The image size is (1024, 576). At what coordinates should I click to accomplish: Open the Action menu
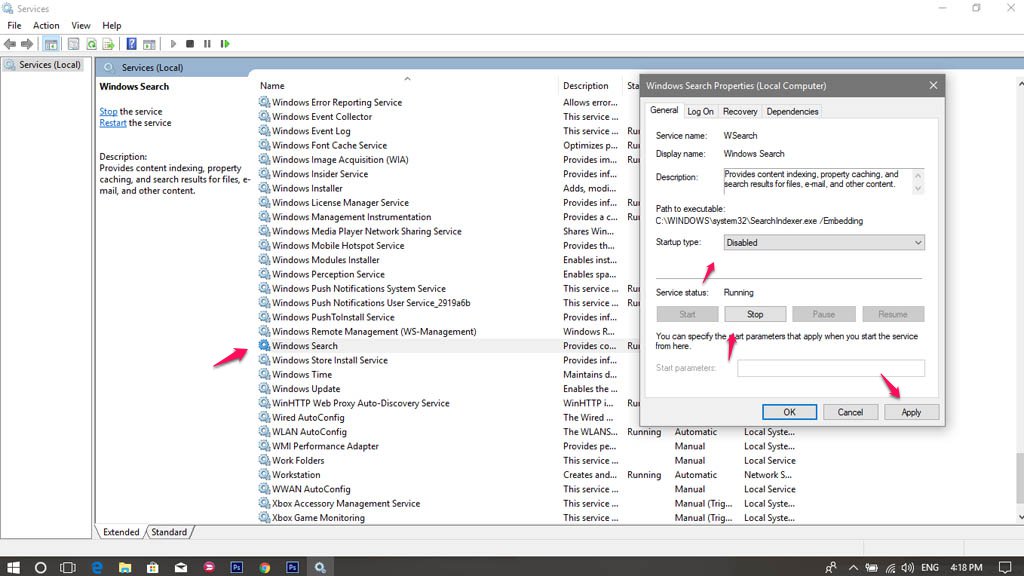pyautogui.click(x=46, y=25)
